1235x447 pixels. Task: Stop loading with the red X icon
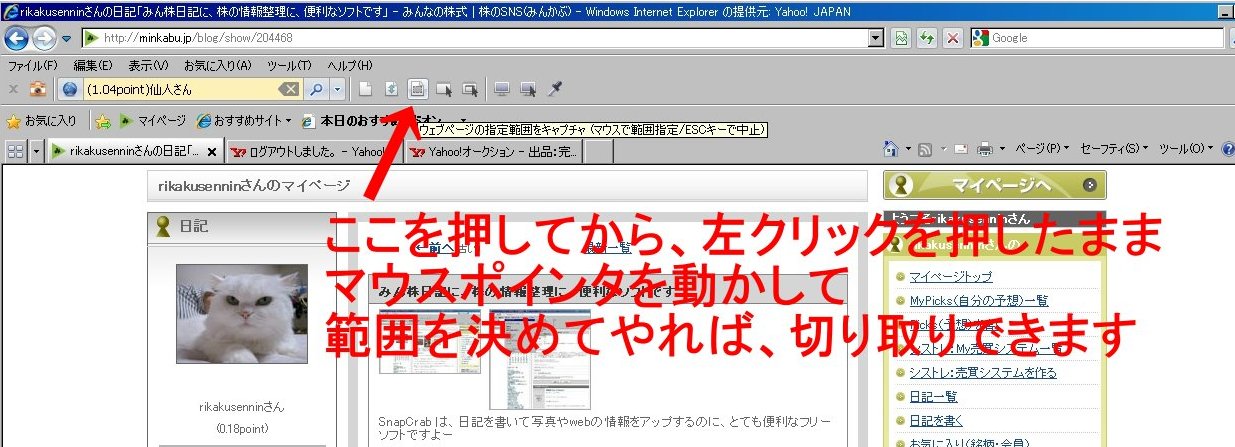point(953,38)
